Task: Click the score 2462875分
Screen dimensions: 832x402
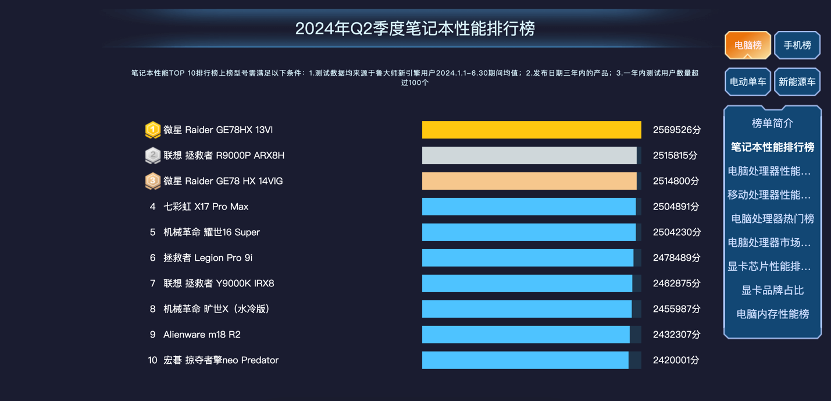Action: click(676, 283)
